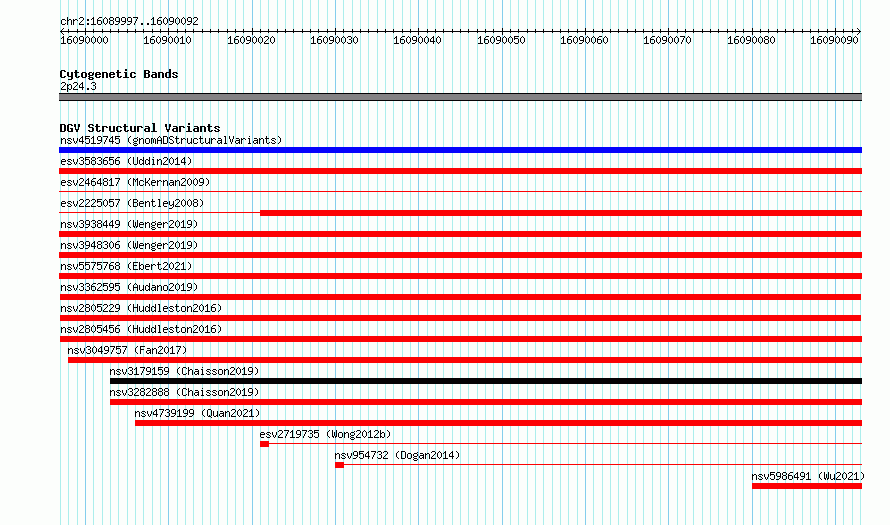This screenshot has height=525, width=890.
Task: Select nsv2805229 (Huddleston2016) label
Action: (x=141, y=308)
